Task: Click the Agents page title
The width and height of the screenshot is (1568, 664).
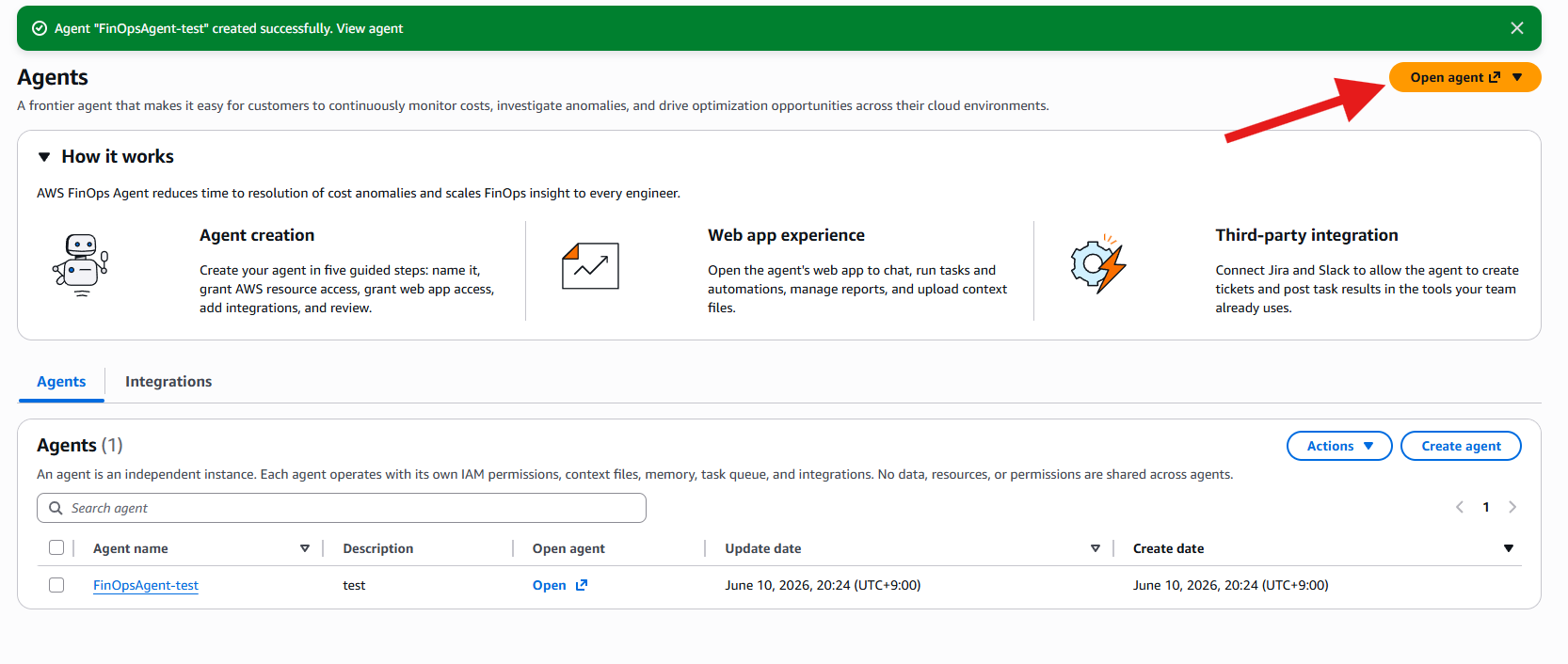Action: click(x=53, y=77)
